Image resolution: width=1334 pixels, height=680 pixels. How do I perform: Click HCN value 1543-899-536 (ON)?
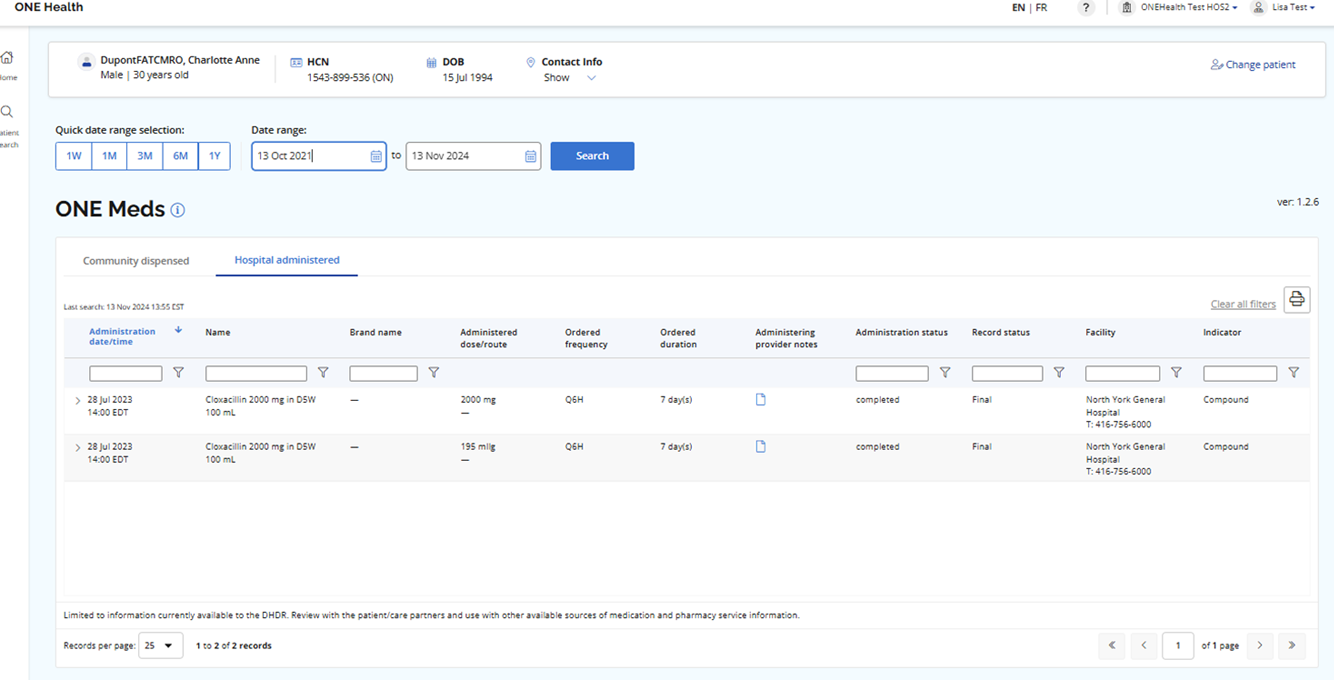[x=350, y=78]
